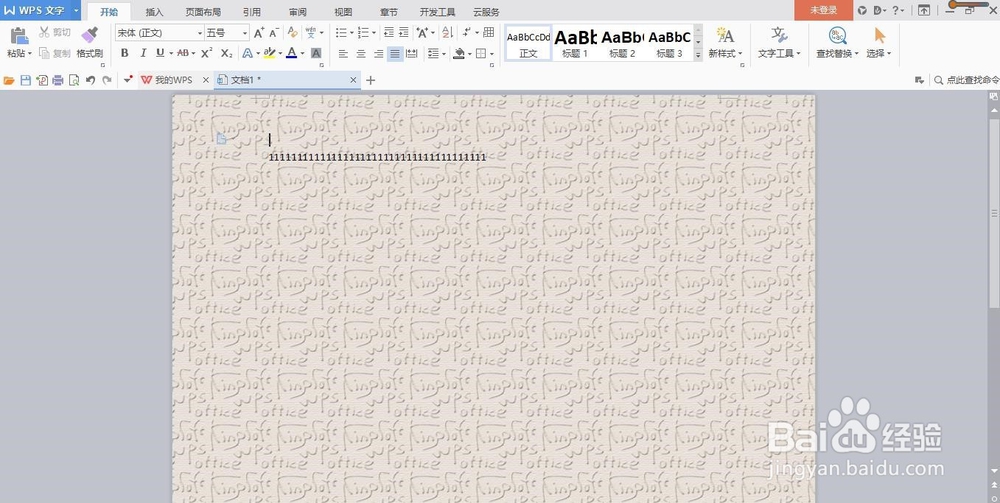Expand the line spacing dropdown

click(x=443, y=54)
